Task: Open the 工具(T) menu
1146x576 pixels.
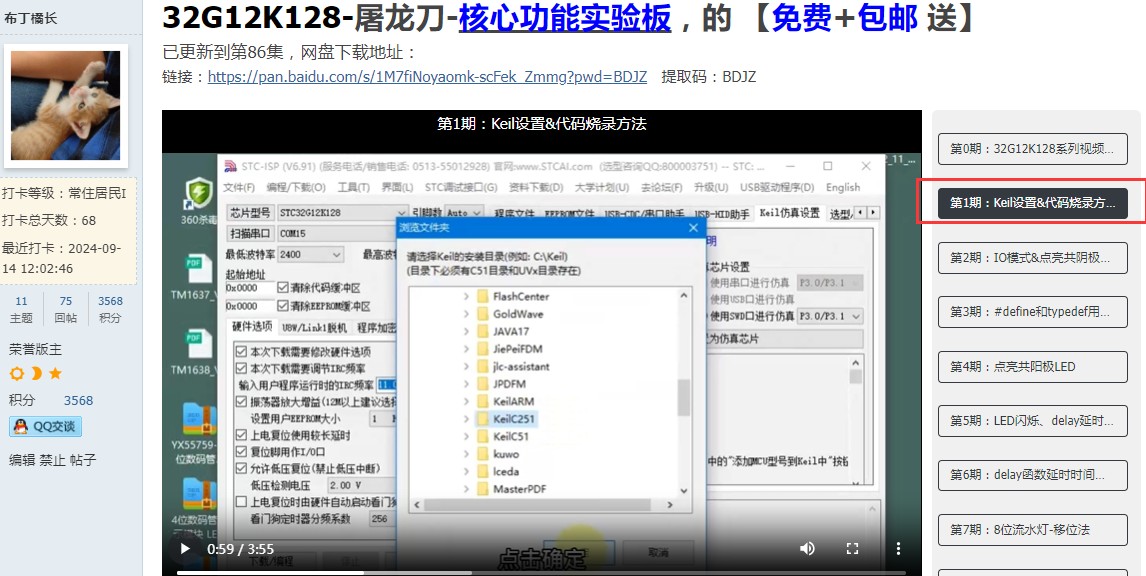Action: [x=353, y=187]
